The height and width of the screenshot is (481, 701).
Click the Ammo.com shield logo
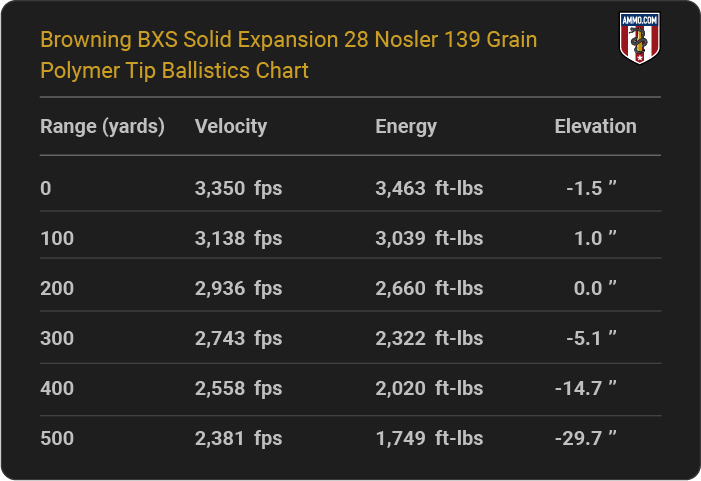click(x=640, y=38)
